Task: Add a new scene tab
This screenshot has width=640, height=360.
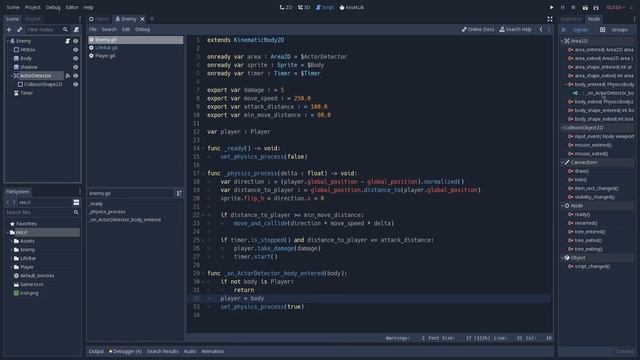Action: 152,19
